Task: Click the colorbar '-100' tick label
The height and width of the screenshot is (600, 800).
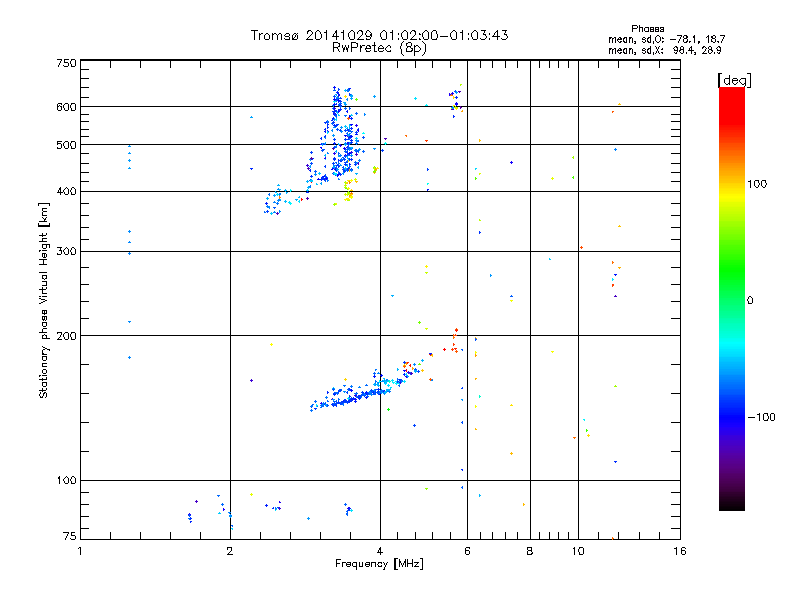Action: pyautogui.click(x=761, y=417)
